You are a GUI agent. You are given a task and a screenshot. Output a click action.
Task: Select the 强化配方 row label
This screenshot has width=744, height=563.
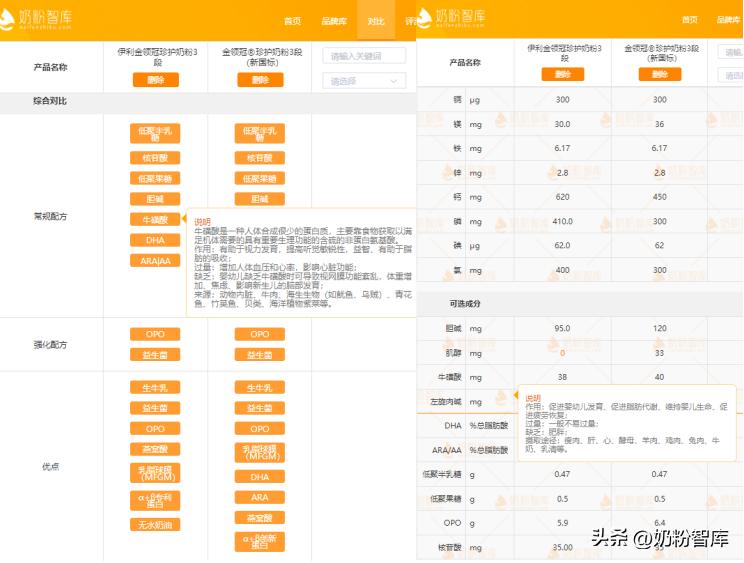tap(50, 345)
